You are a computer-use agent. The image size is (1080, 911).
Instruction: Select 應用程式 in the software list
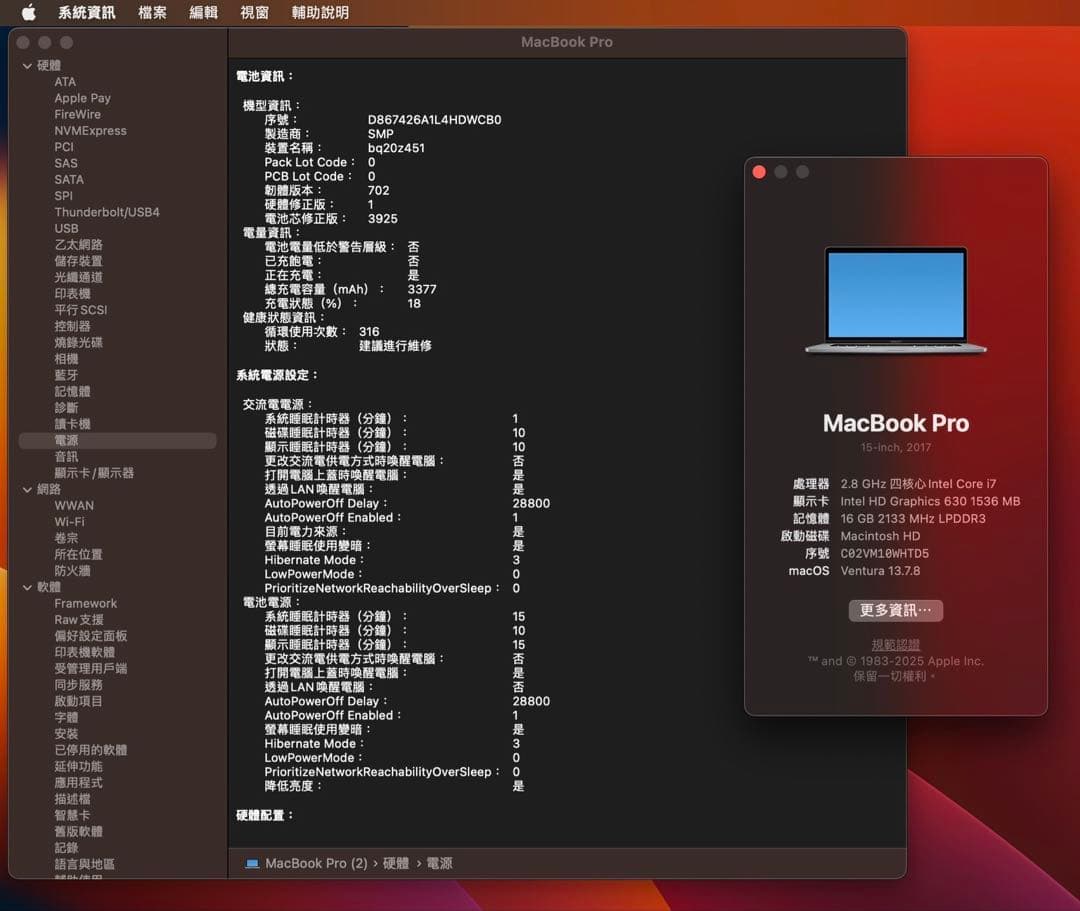pyautogui.click(x=78, y=783)
